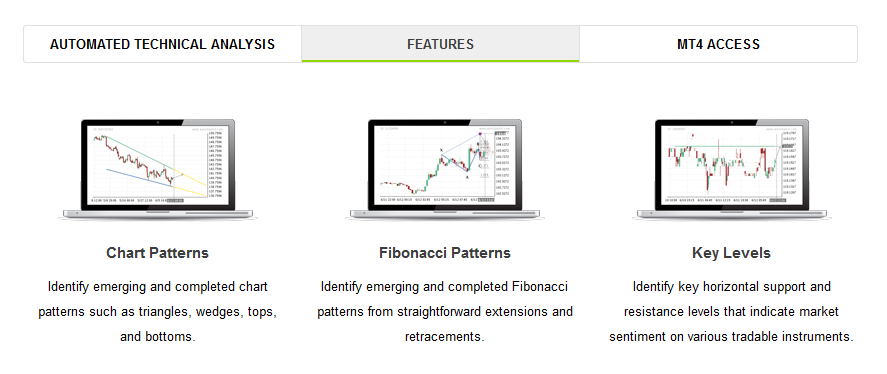This screenshot has width=887, height=374.
Task: Click the Chart Patterns description text
Action: click(x=157, y=311)
